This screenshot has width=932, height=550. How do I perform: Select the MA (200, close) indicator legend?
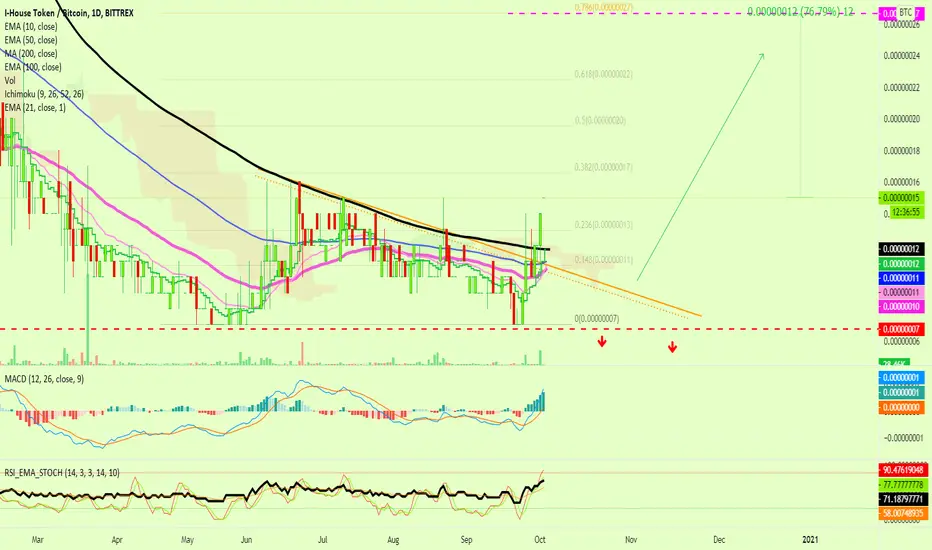click(x=31, y=54)
